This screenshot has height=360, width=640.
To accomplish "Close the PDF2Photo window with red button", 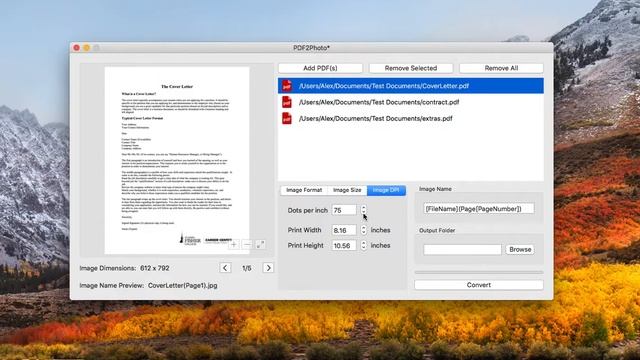I will 77,48.
